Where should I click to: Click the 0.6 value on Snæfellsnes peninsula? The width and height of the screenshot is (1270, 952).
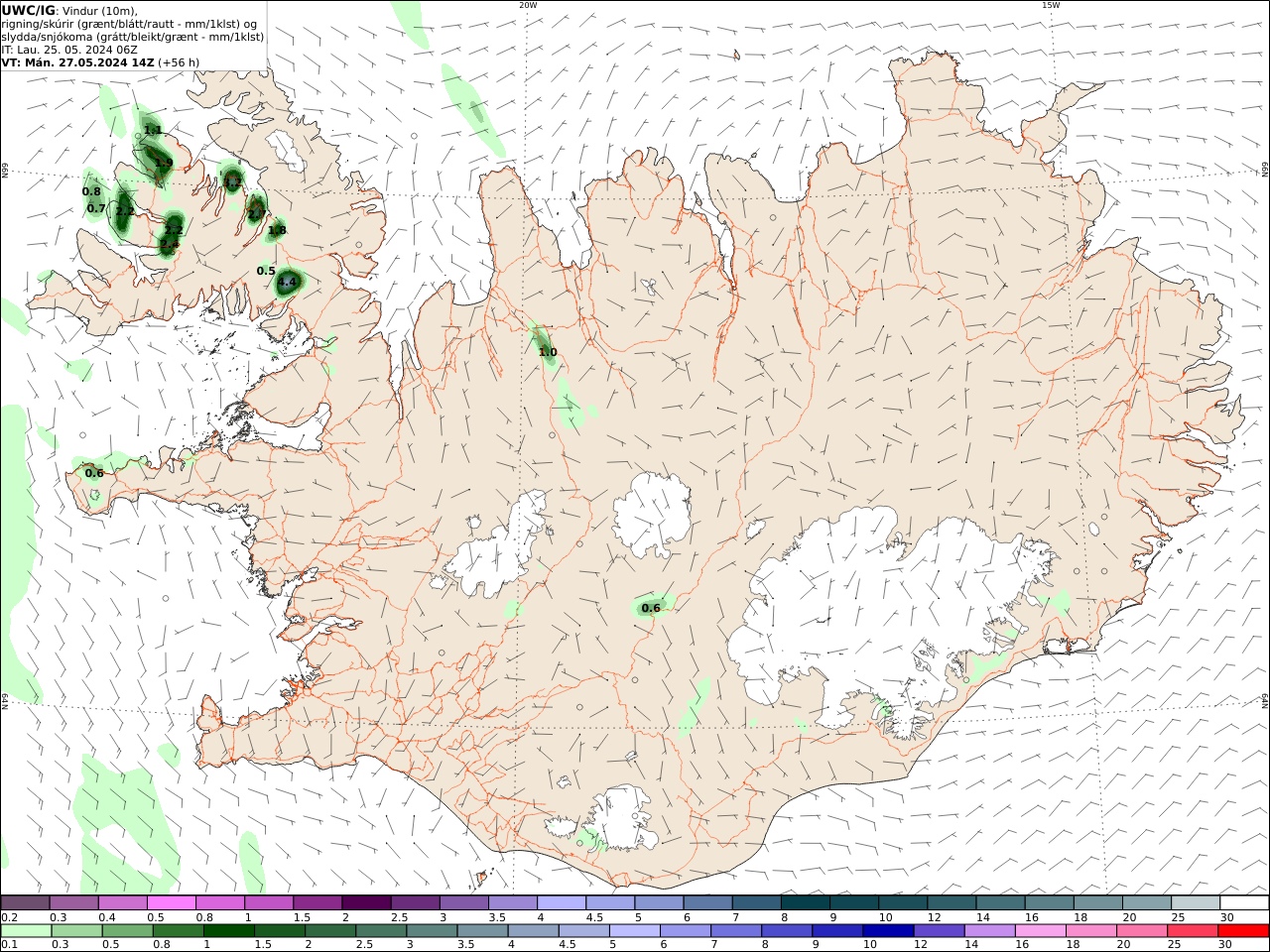point(94,473)
